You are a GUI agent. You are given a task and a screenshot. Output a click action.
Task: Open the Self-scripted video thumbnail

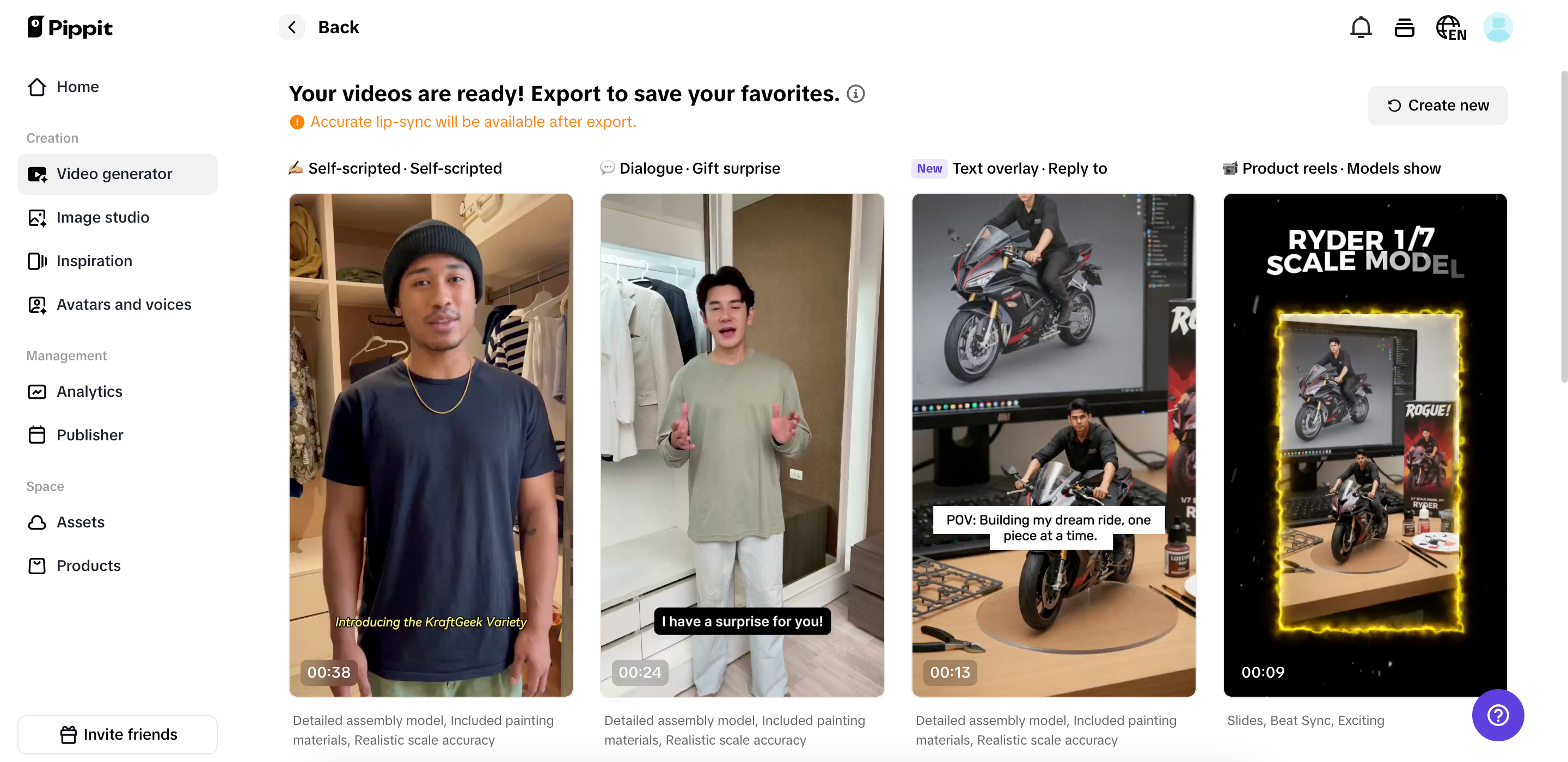point(430,446)
